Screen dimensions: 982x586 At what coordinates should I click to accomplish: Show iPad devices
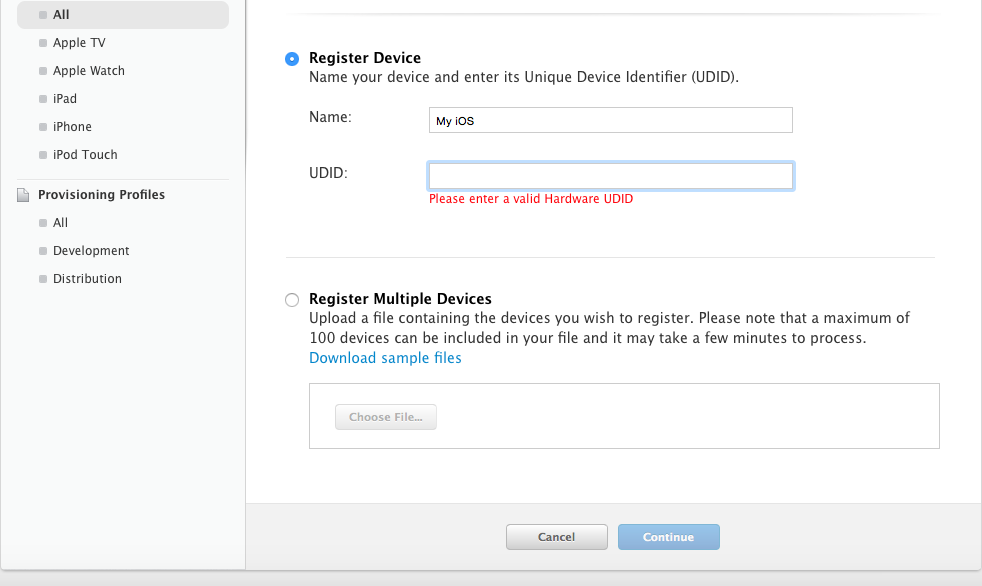pyautogui.click(x=65, y=99)
